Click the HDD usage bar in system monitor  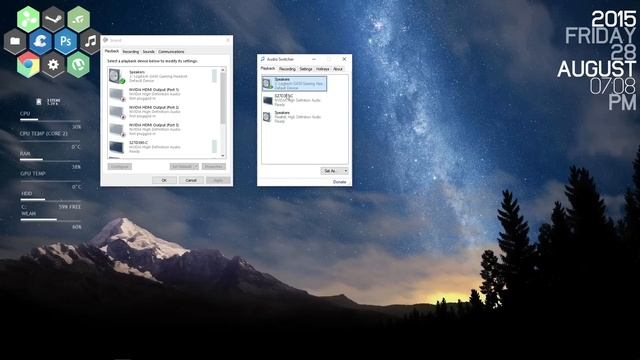(x=50, y=200)
